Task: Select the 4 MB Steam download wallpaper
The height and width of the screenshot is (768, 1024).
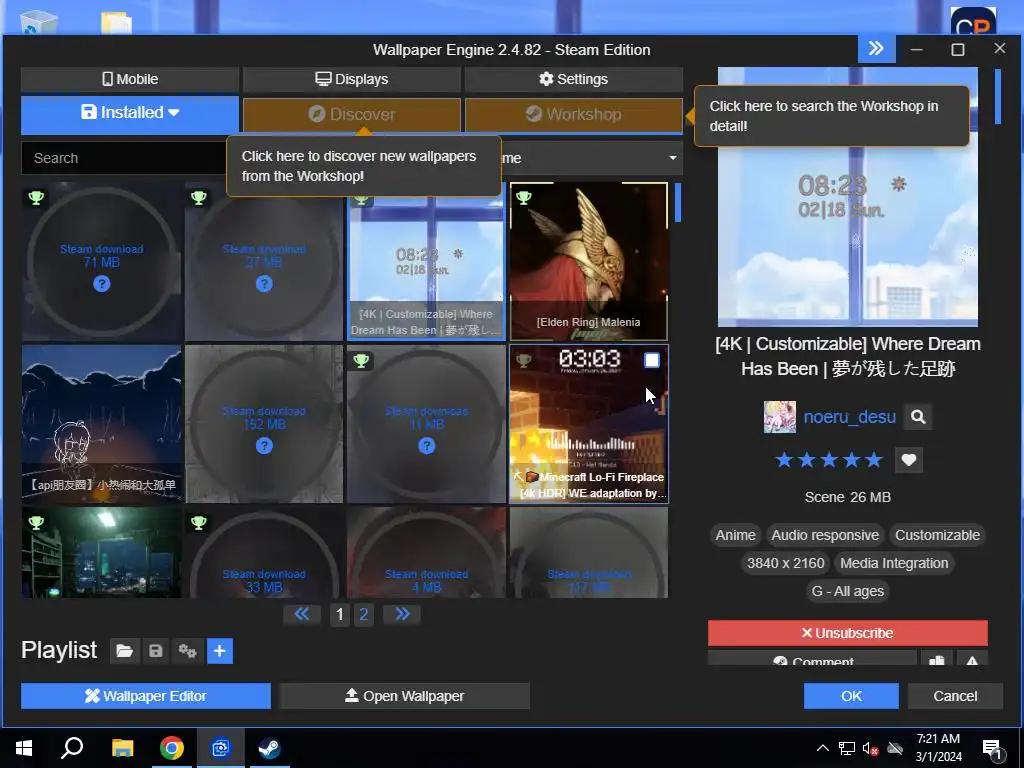Action: 426,552
